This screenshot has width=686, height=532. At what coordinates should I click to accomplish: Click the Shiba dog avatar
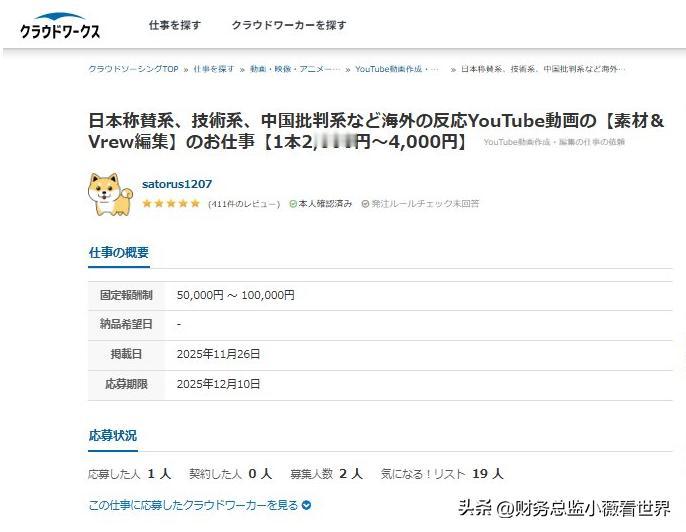click(110, 194)
